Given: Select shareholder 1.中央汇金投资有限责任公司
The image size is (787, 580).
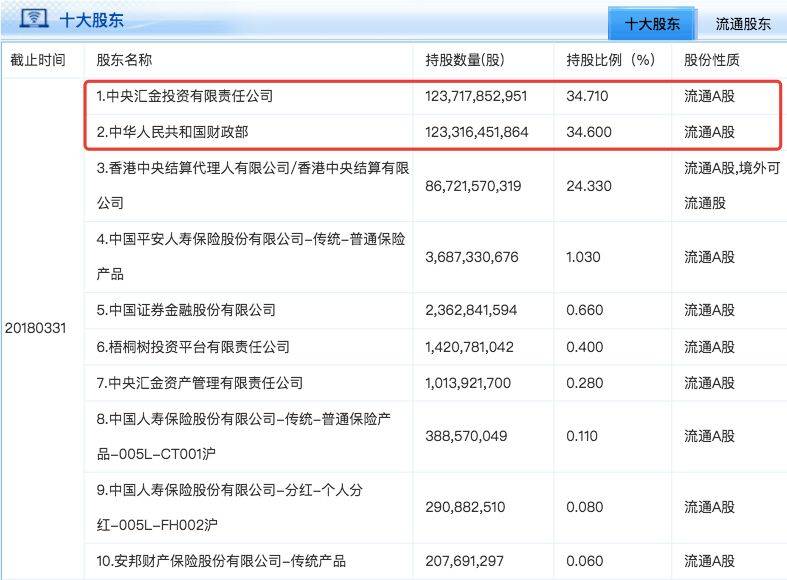Looking at the screenshot, I should 185,96.
